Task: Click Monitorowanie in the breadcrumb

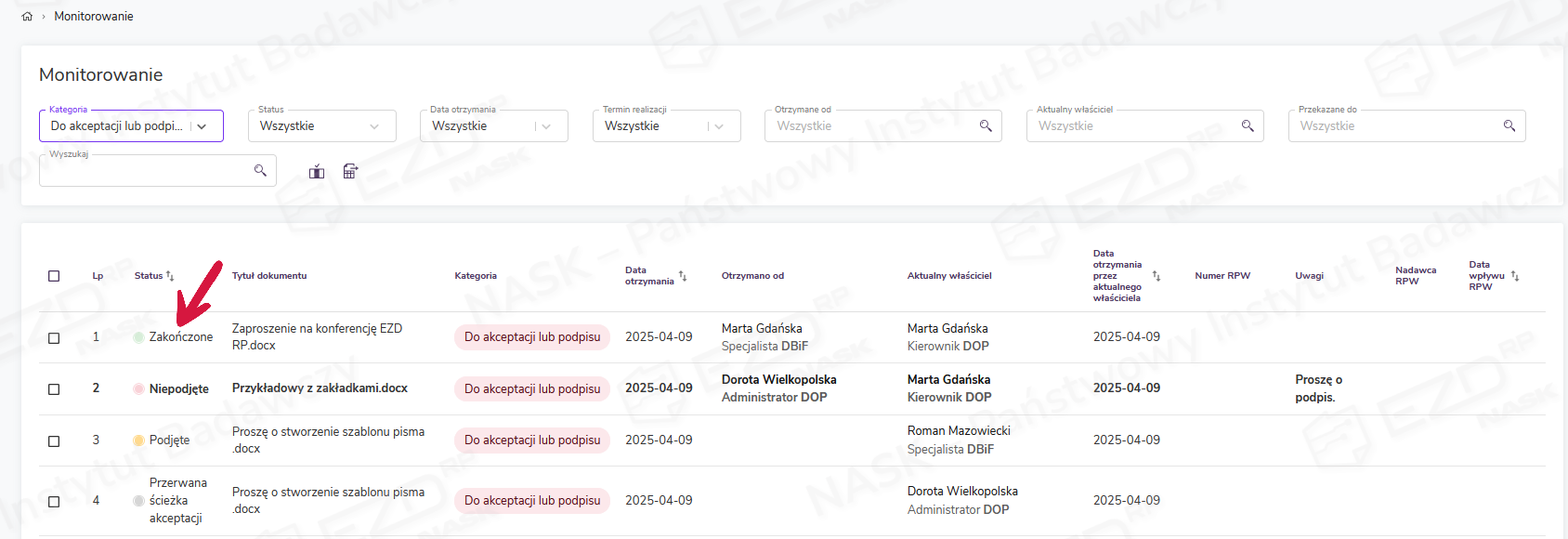Action: [x=94, y=17]
